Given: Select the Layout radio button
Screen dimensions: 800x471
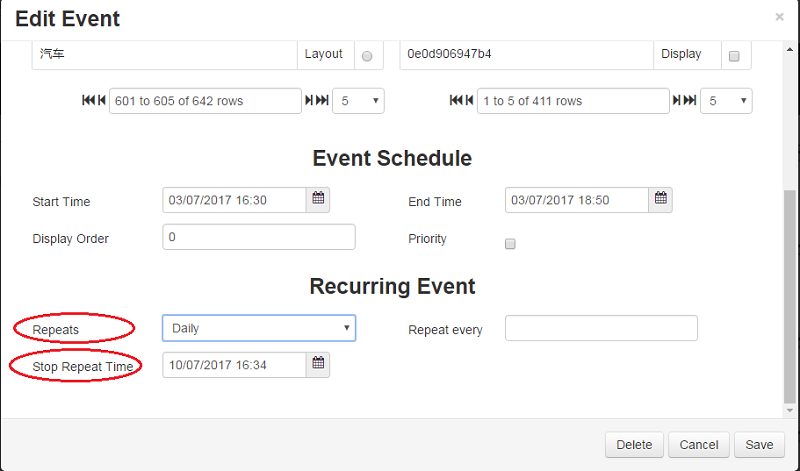Looking at the screenshot, I should pos(367,57).
